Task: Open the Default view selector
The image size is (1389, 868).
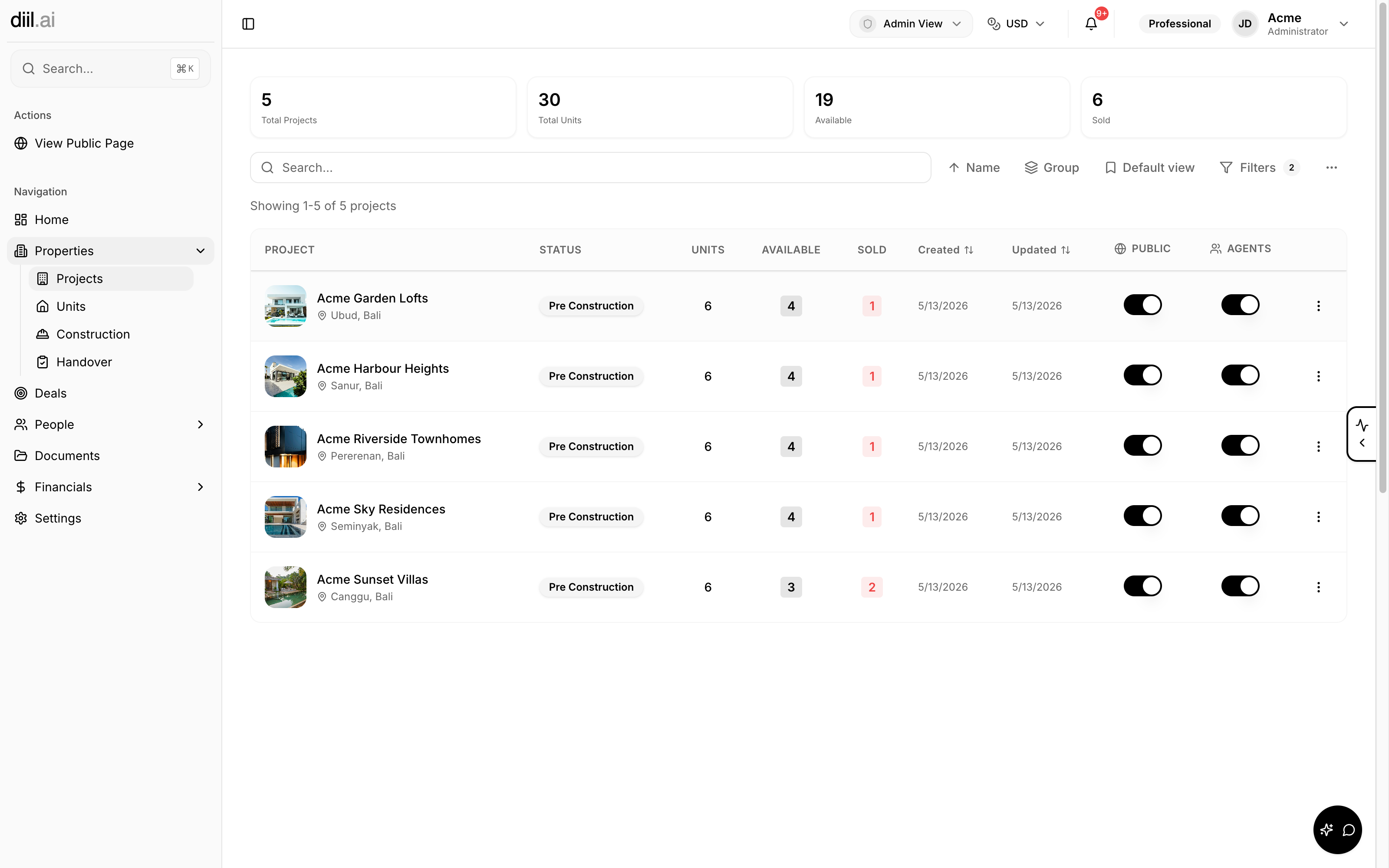Action: coord(1150,168)
